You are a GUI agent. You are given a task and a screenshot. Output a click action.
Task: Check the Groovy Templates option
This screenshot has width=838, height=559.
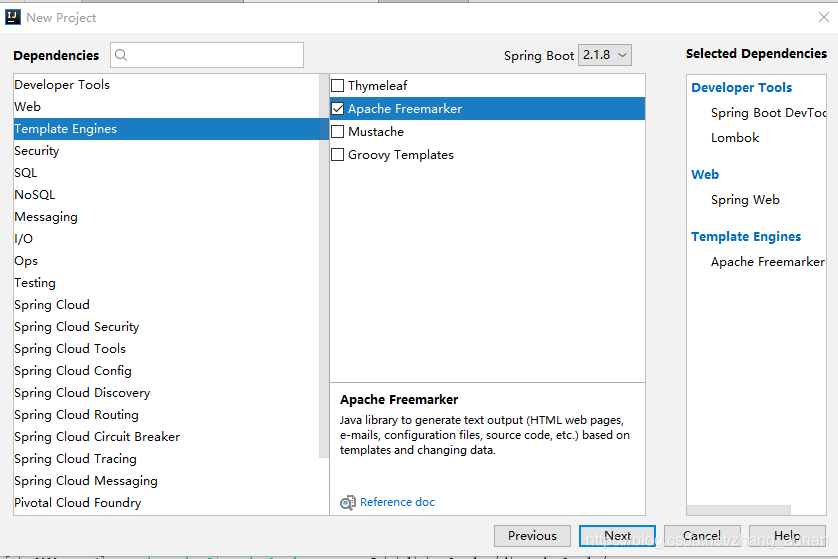click(338, 155)
